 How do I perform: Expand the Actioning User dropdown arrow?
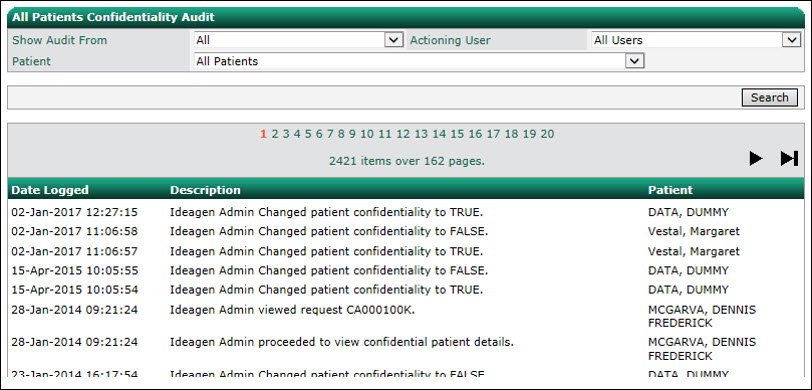(x=791, y=40)
